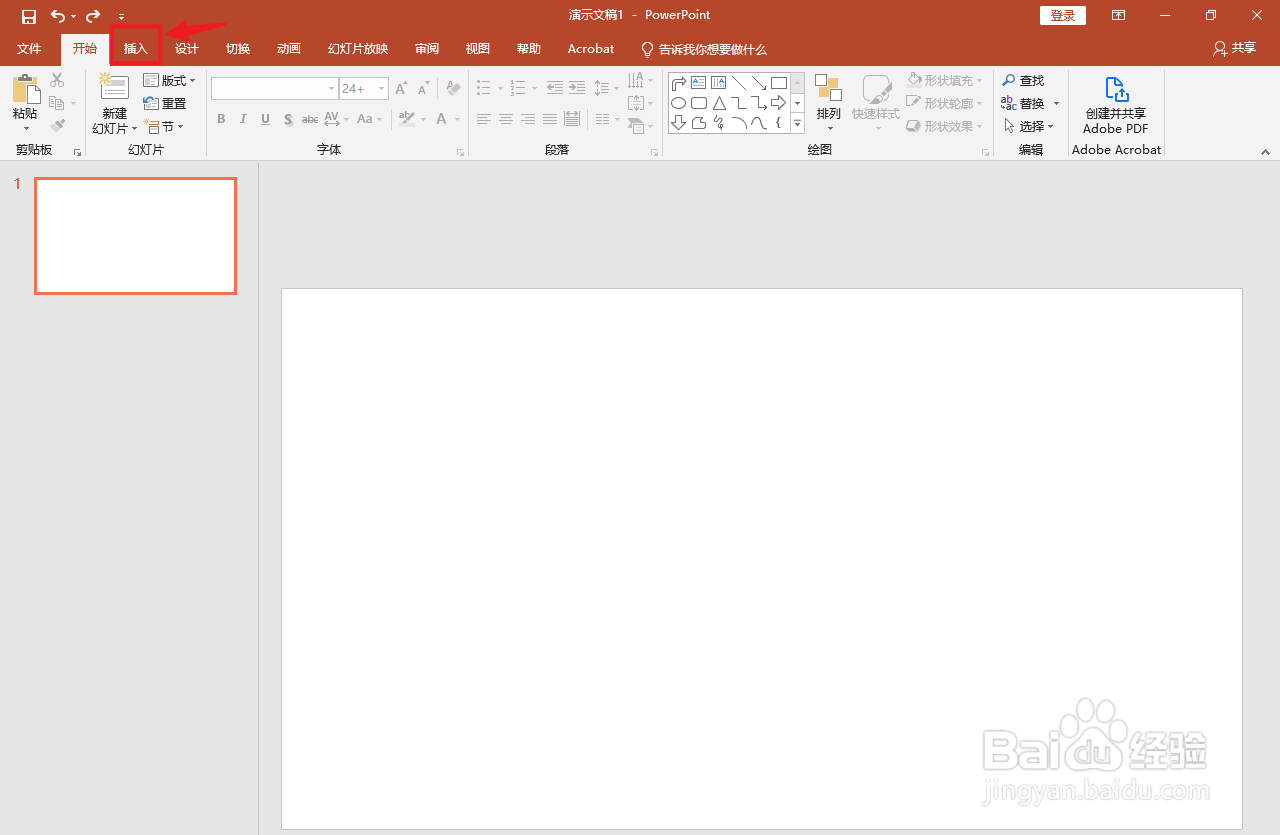
Task: Open the font size 24+ dropdown
Action: tap(382, 89)
